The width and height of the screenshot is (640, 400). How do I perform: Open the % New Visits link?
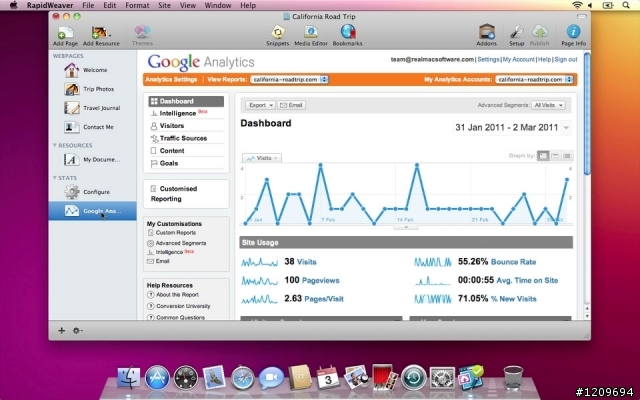(x=513, y=299)
